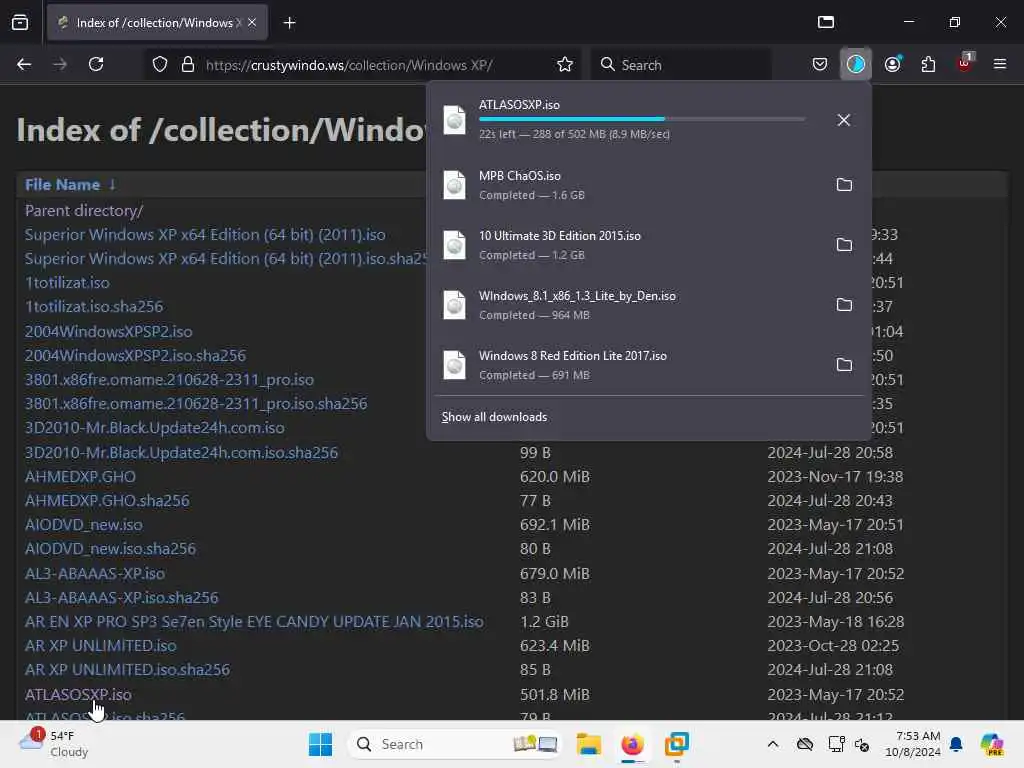This screenshot has height=768, width=1024.
Task: Download 2004WindowsXPSP2.iso
Action: pyautogui.click(x=108, y=331)
